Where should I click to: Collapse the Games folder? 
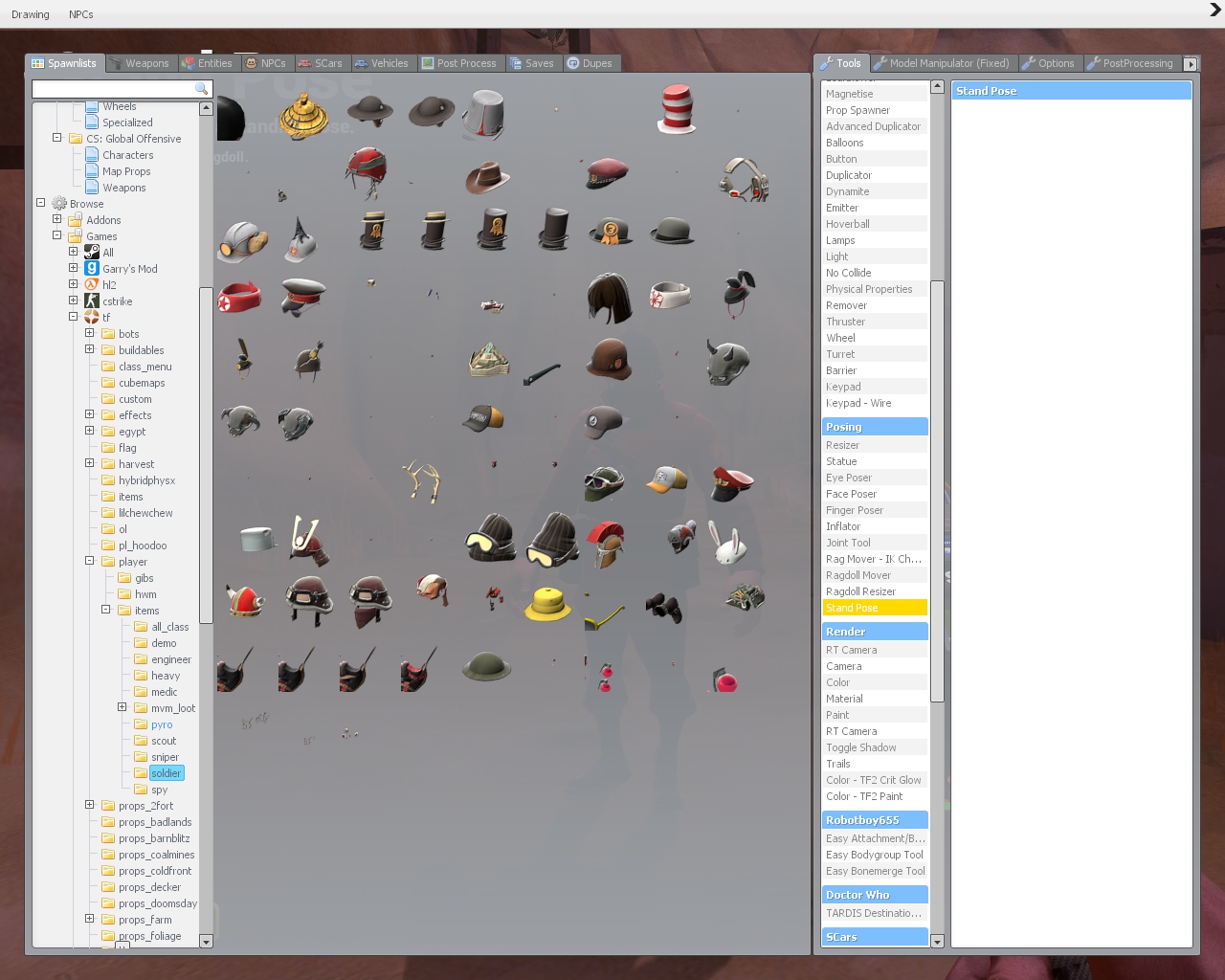click(x=57, y=235)
